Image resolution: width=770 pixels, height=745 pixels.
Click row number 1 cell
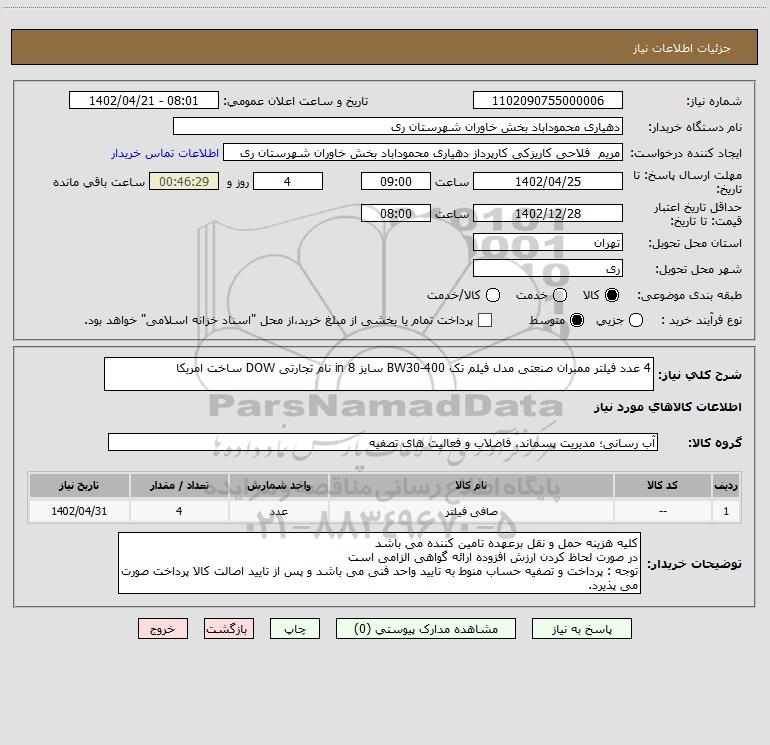point(726,511)
